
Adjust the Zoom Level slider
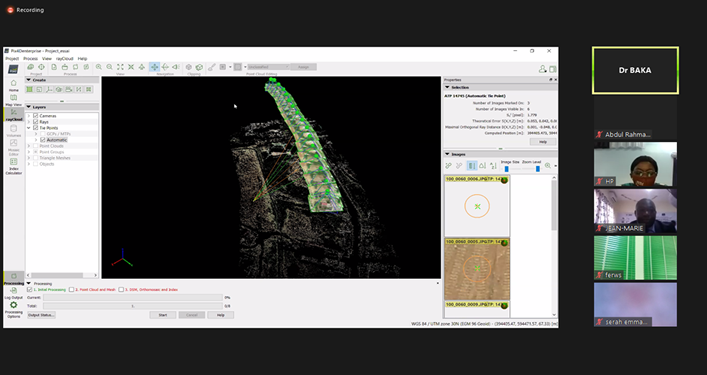click(x=537, y=169)
